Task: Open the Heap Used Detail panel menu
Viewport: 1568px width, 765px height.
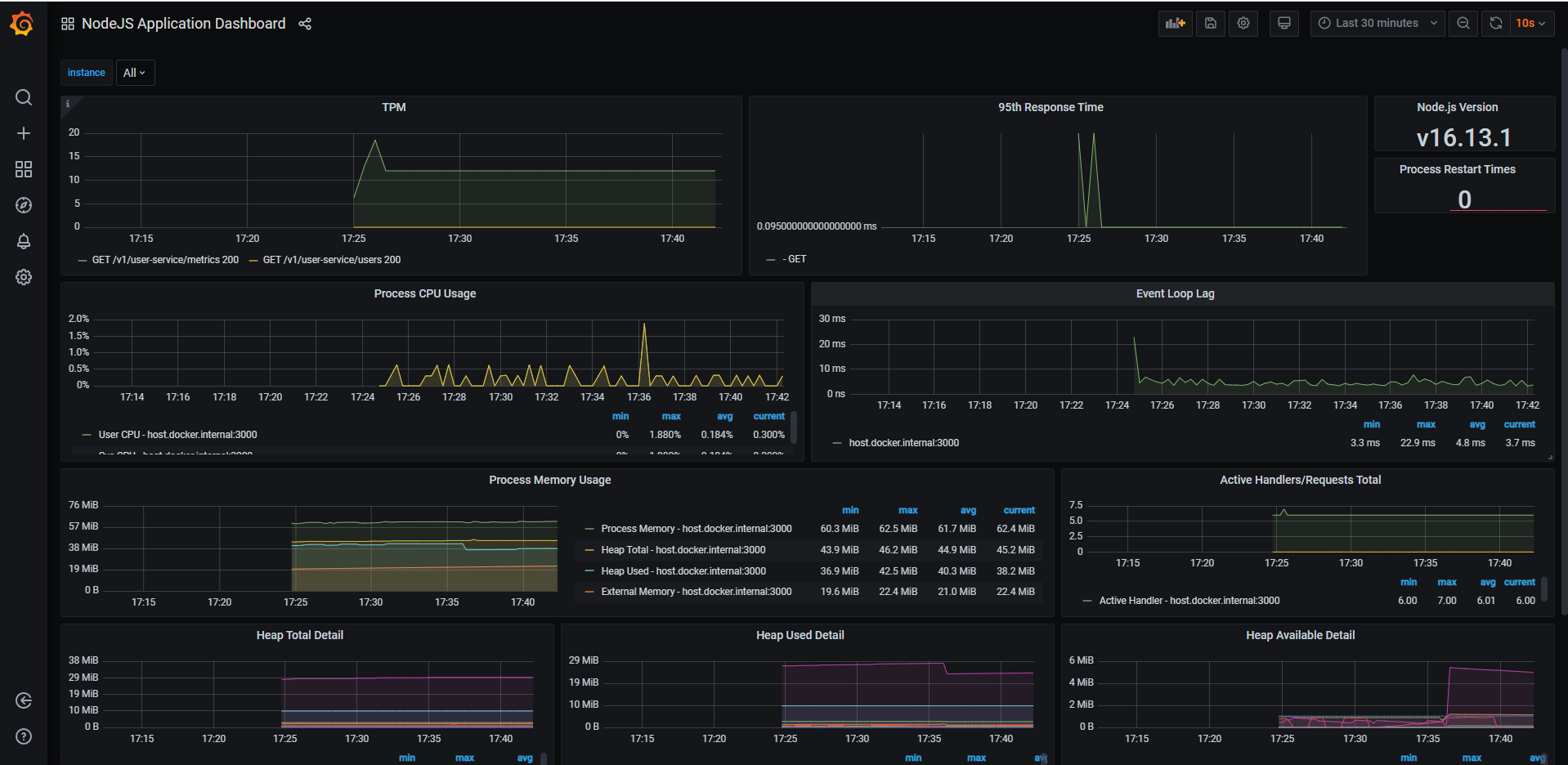Action: 800,635
